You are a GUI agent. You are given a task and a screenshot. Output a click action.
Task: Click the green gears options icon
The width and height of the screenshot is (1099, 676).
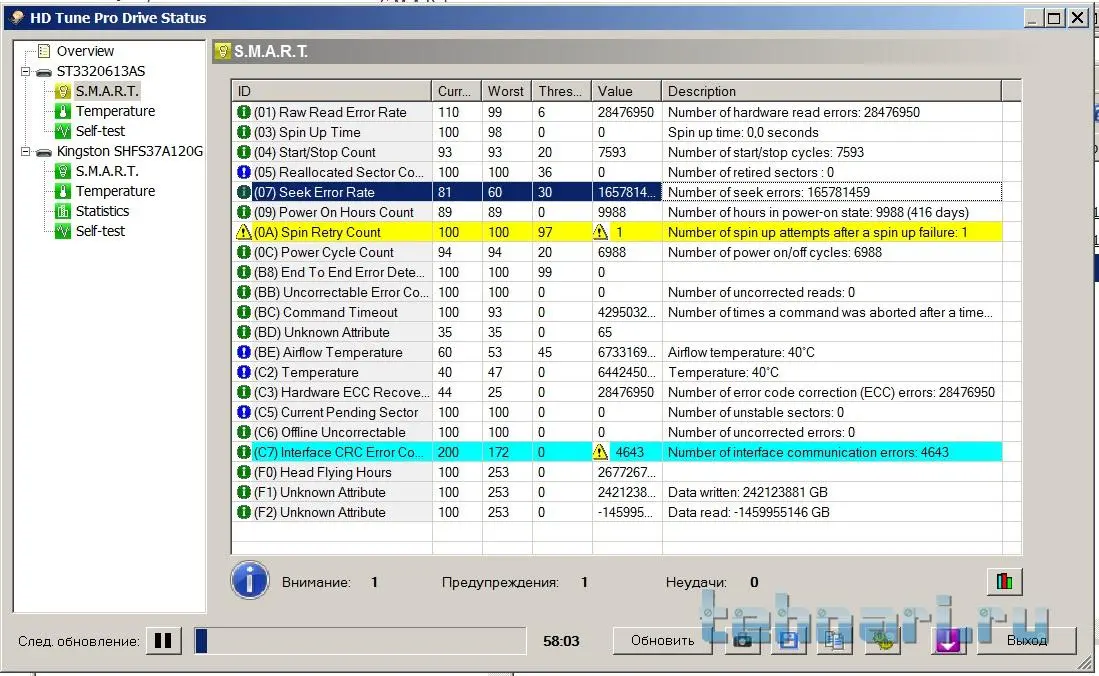tap(882, 640)
